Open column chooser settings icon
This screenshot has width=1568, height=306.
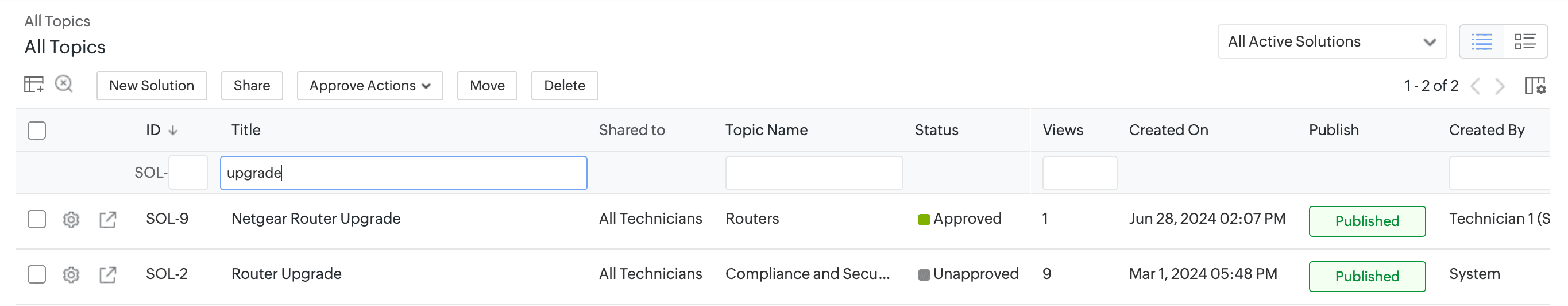pos(1535,86)
